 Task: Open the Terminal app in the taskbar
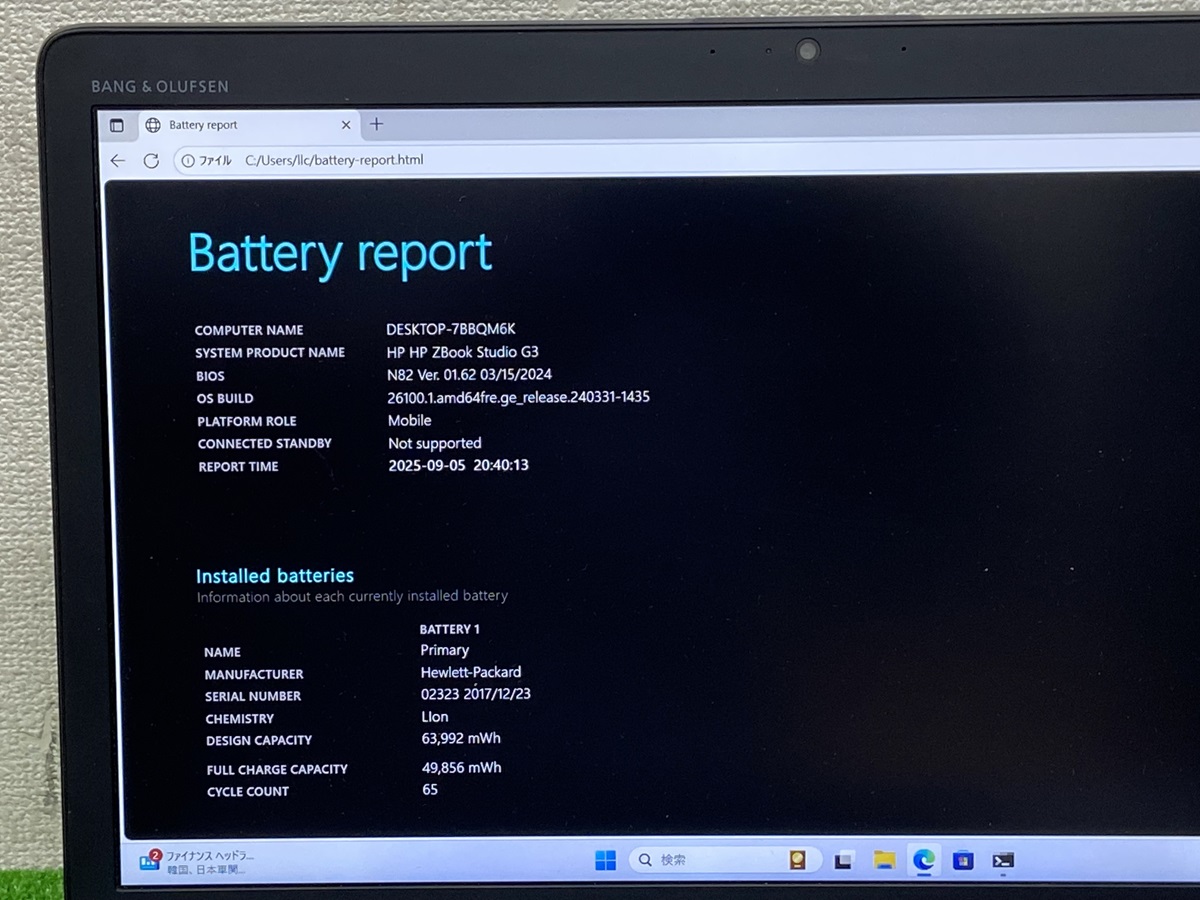[x=1003, y=860]
